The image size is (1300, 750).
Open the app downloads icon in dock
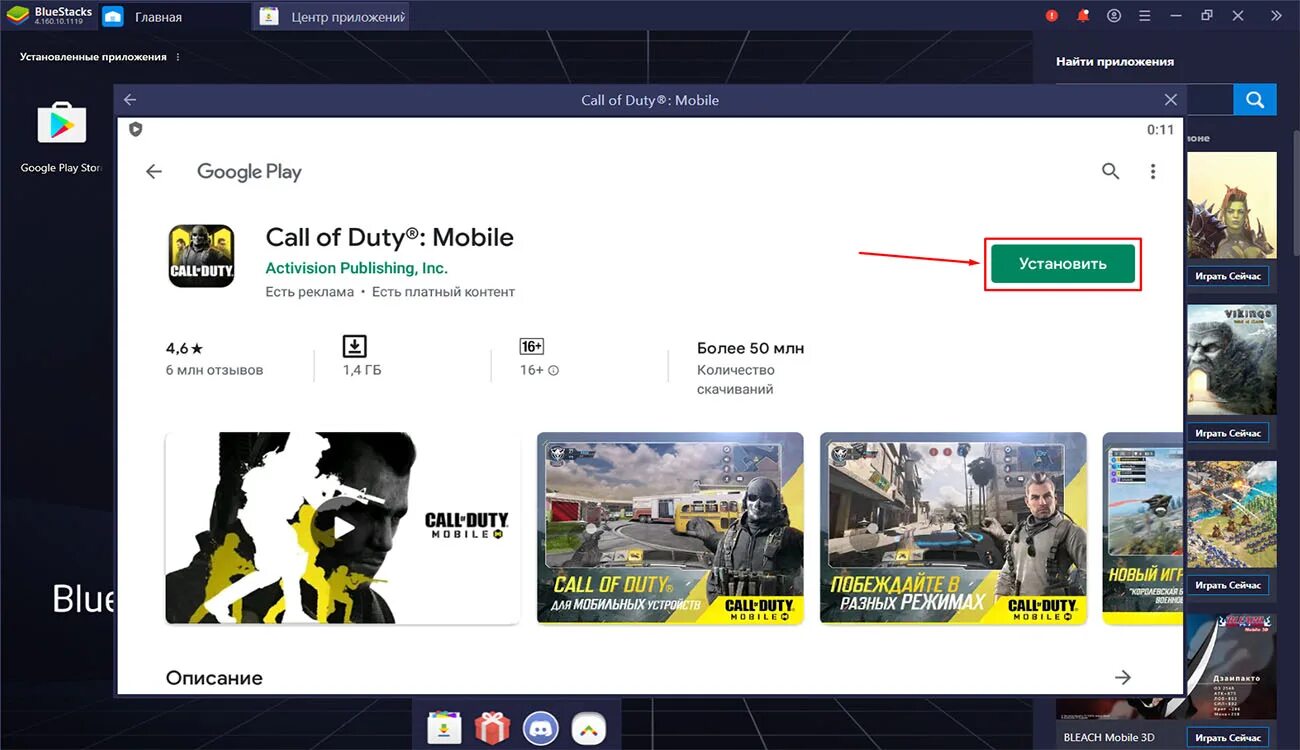tap(443, 728)
